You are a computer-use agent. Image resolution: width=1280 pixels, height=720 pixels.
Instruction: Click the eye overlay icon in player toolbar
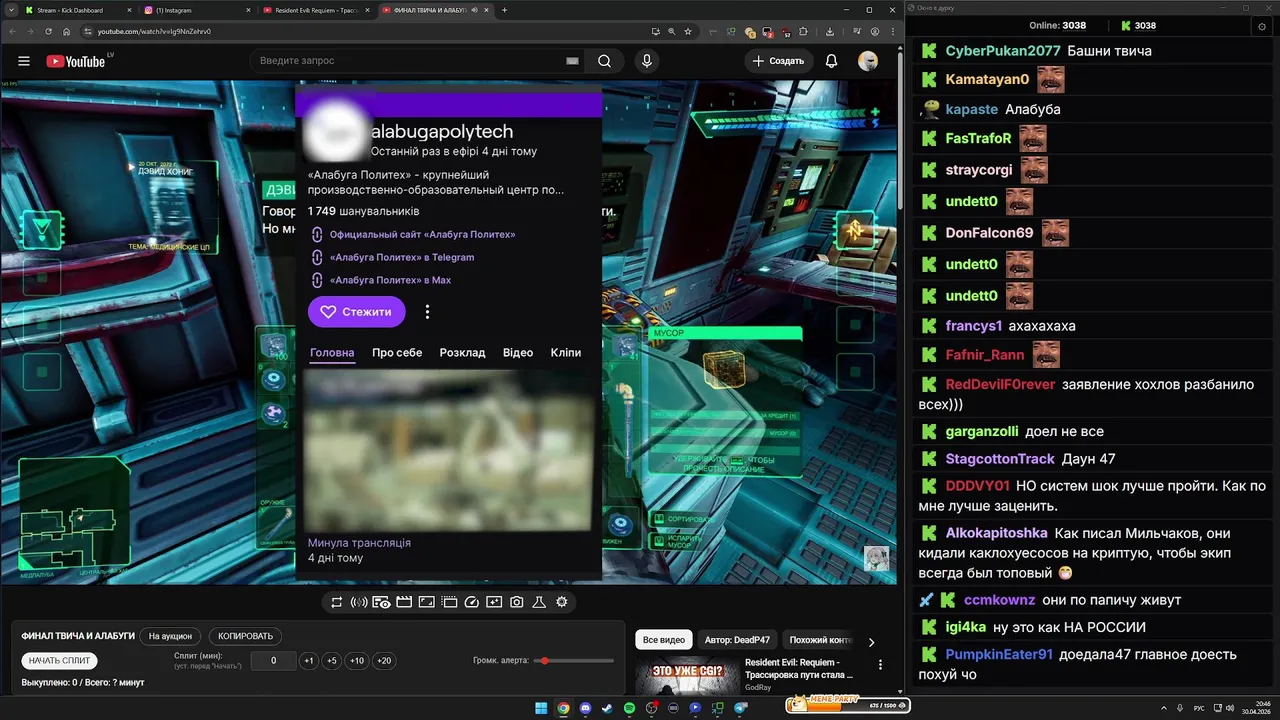tap(381, 602)
